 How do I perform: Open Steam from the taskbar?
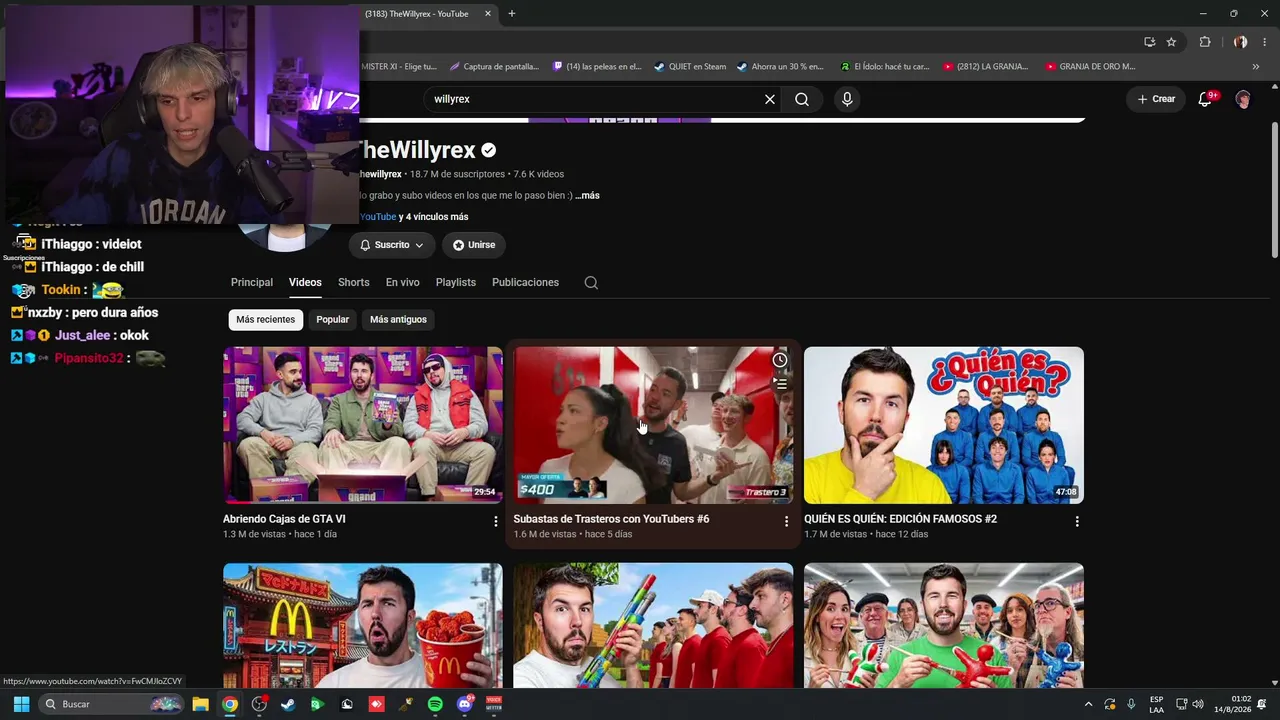[x=288, y=704]
